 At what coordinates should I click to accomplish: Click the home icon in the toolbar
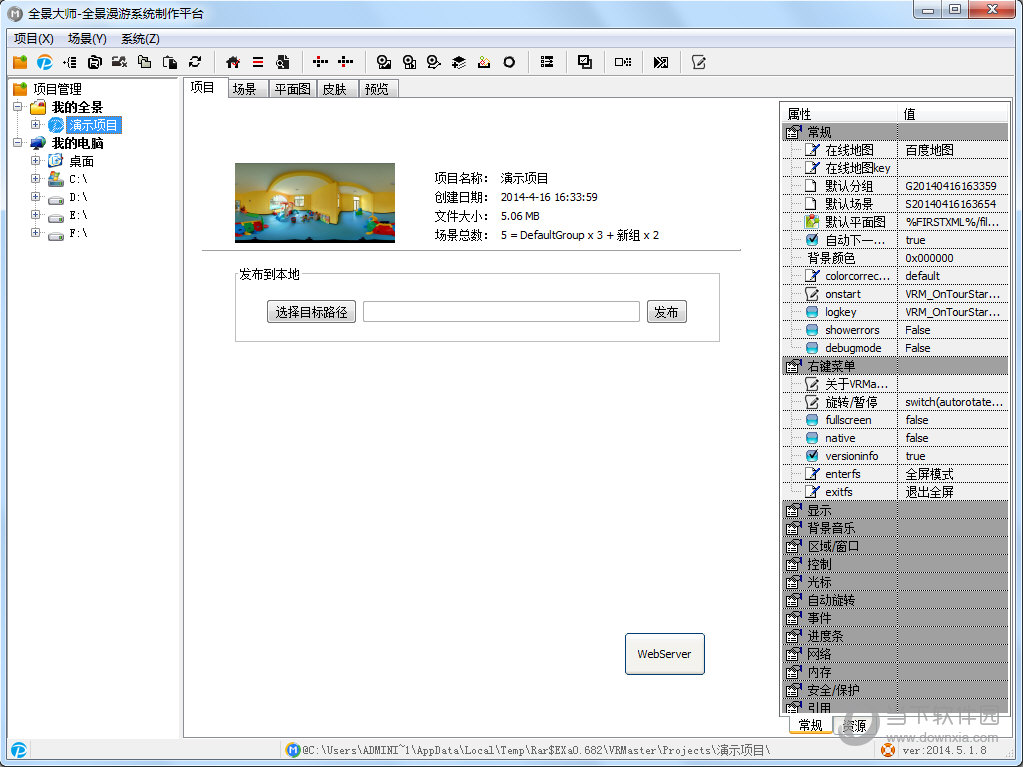[x=233, y=62]
